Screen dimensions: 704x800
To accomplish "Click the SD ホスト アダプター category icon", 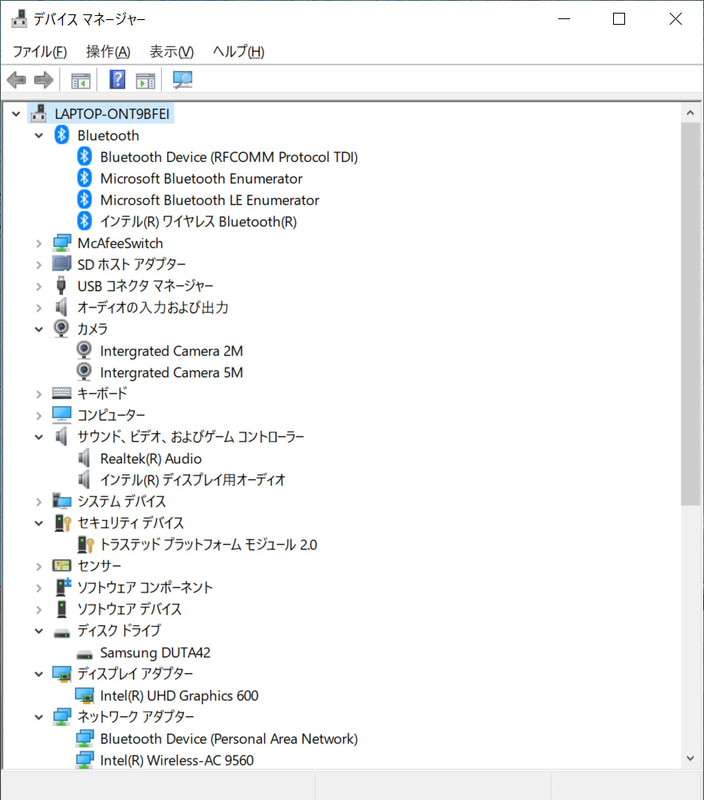I will [x=62, y=264].
